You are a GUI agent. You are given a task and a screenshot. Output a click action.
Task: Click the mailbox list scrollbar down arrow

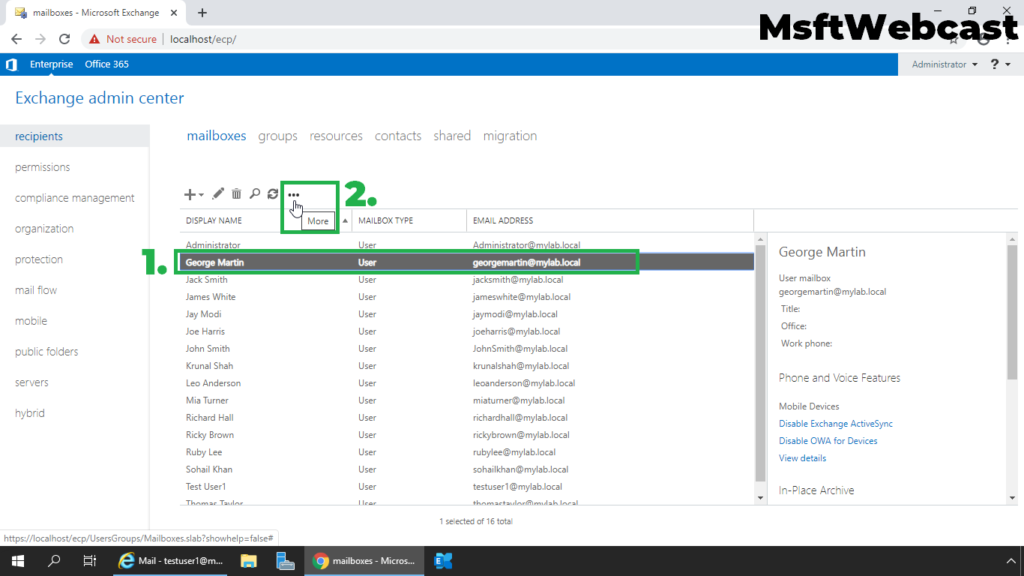tap(760, 498)
